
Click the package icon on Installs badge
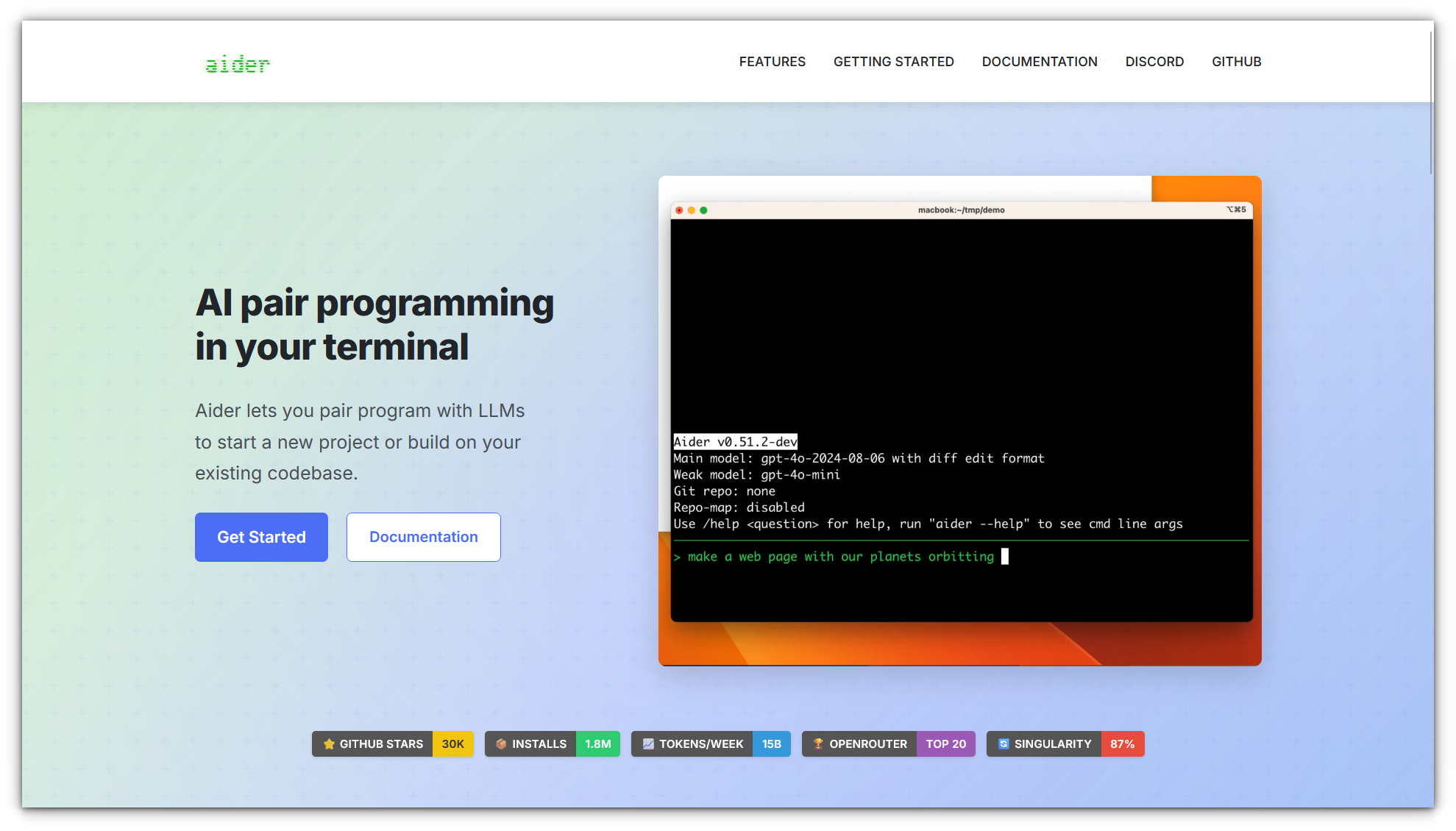501,744
